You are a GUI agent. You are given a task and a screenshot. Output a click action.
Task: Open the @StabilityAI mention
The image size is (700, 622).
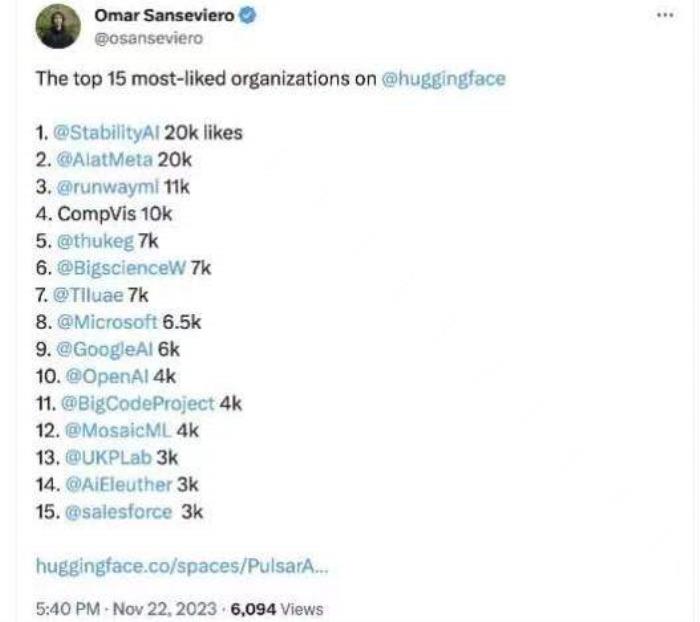coord(106,133)
